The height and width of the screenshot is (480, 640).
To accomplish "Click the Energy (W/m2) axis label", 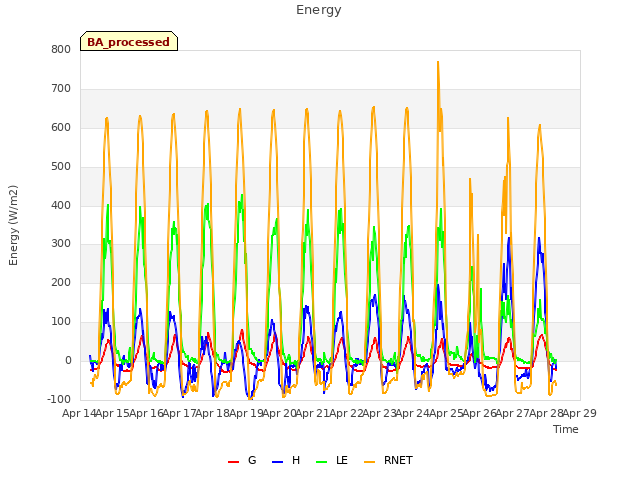I will click(x=13, y=225).
